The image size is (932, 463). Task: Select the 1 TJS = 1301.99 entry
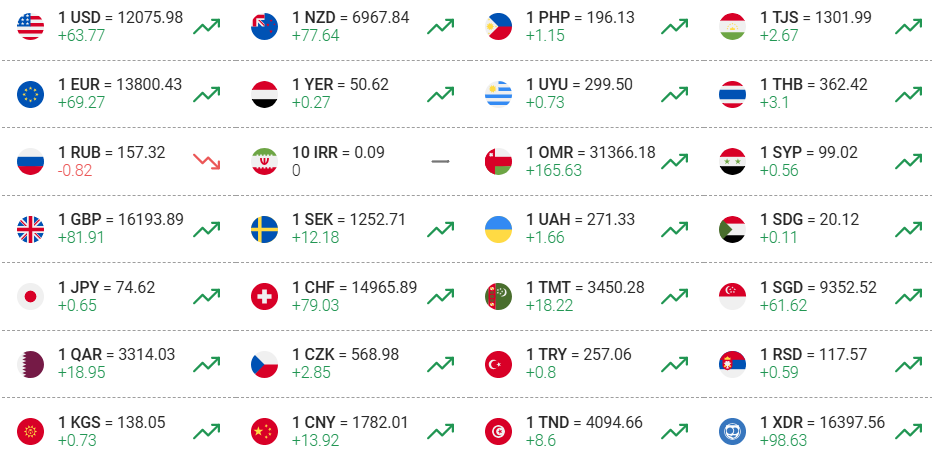[x=816, y=17]
